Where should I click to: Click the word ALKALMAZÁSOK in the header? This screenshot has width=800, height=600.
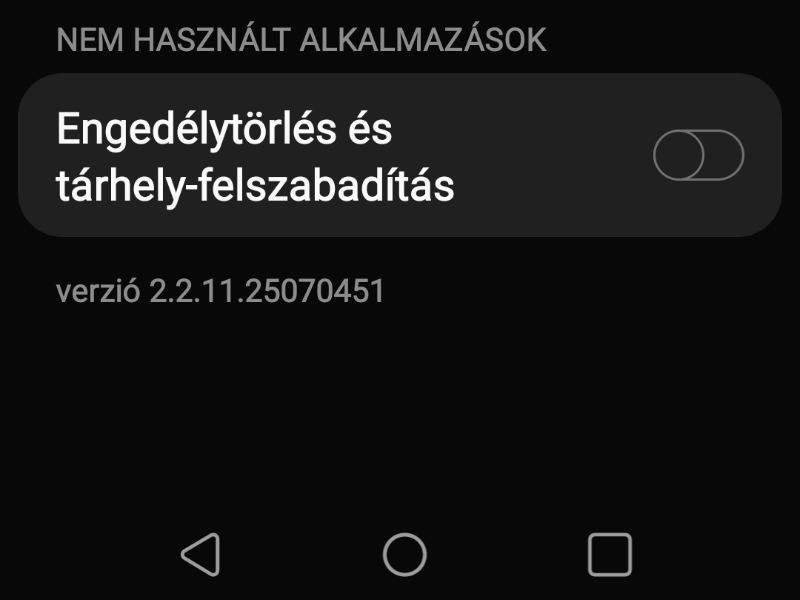point(423,40)
